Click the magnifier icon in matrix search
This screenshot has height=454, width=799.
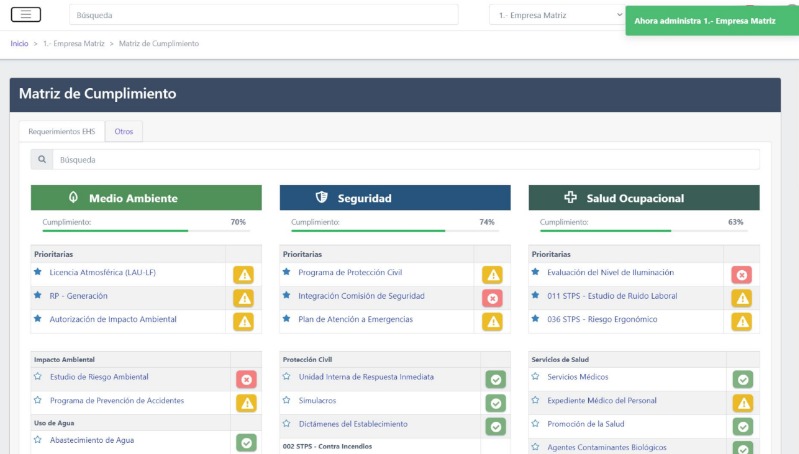coord(42,159)
